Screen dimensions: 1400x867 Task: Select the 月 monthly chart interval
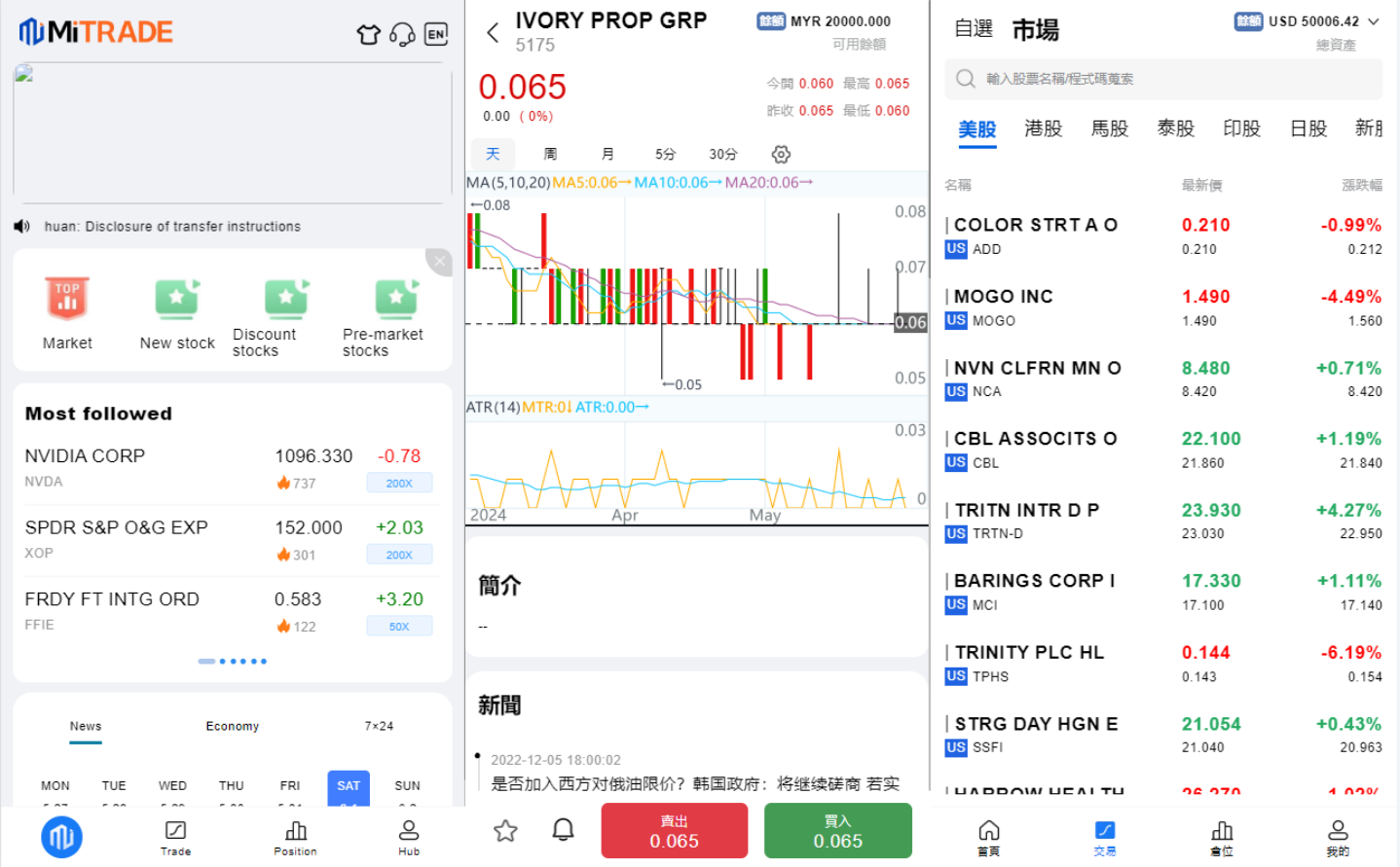[x=608, y=154]
